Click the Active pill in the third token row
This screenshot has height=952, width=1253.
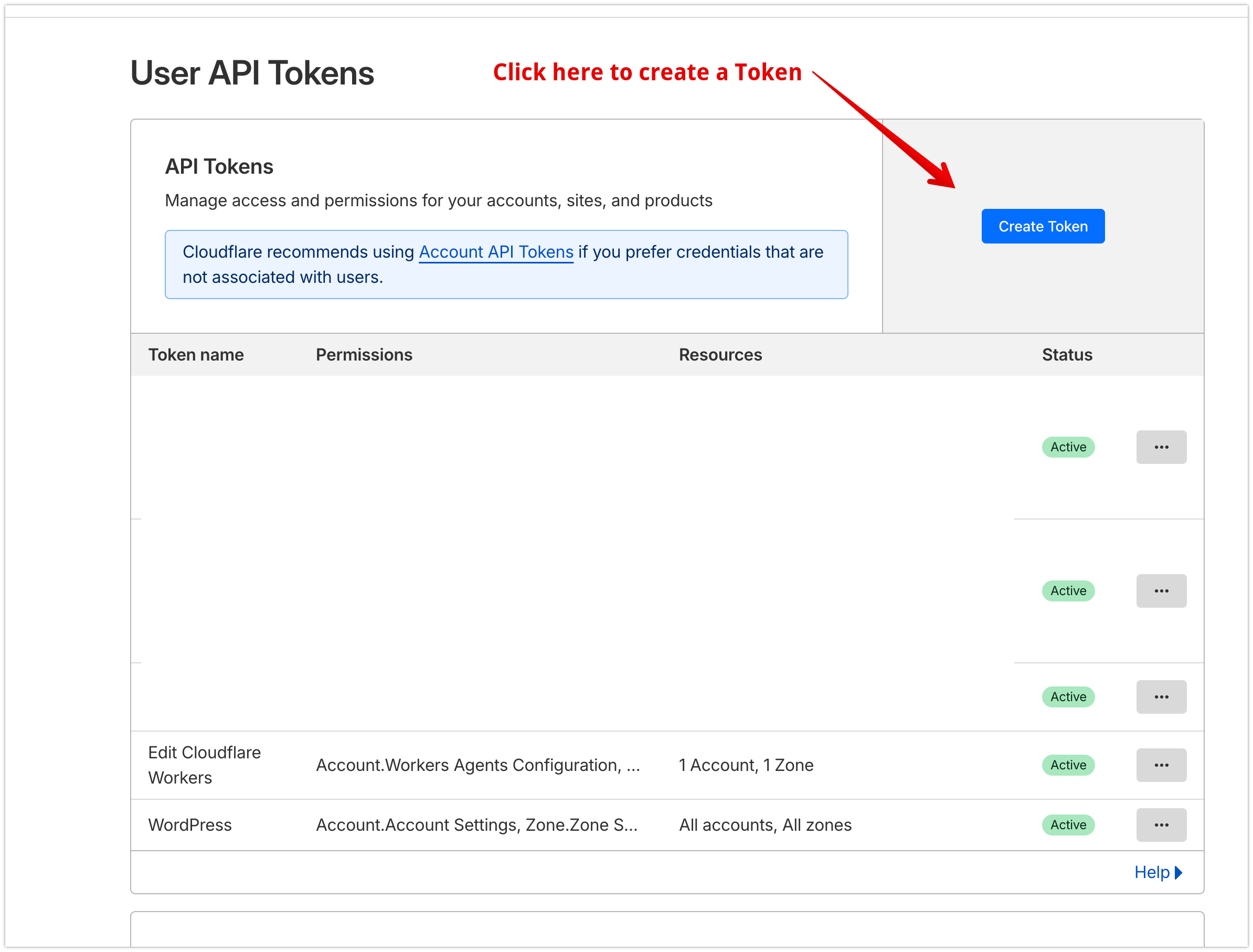click(1068, 696)
